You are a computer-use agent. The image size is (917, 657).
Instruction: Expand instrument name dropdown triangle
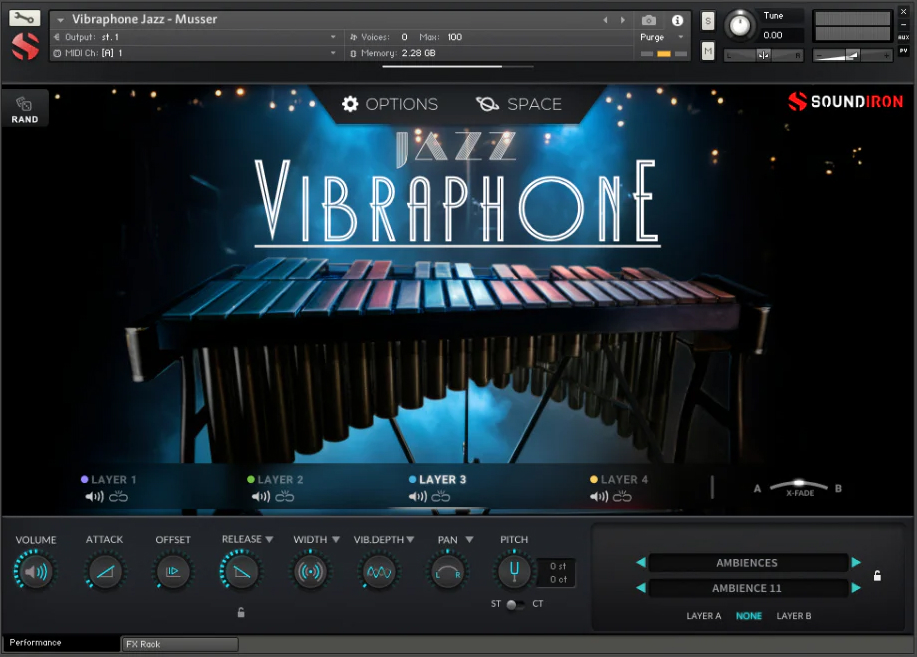60,20
